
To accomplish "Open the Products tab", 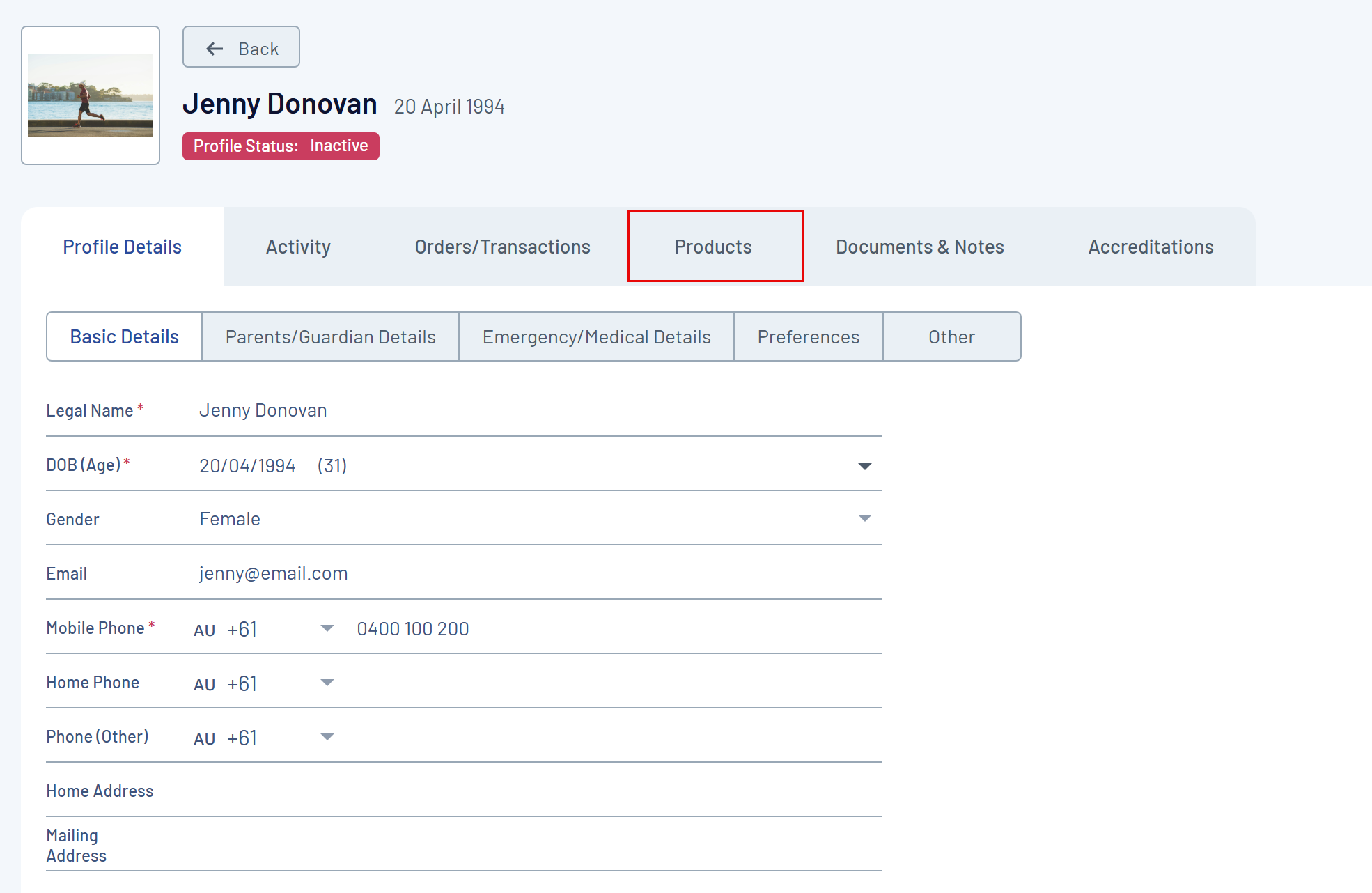I will (x=714, y=247).
